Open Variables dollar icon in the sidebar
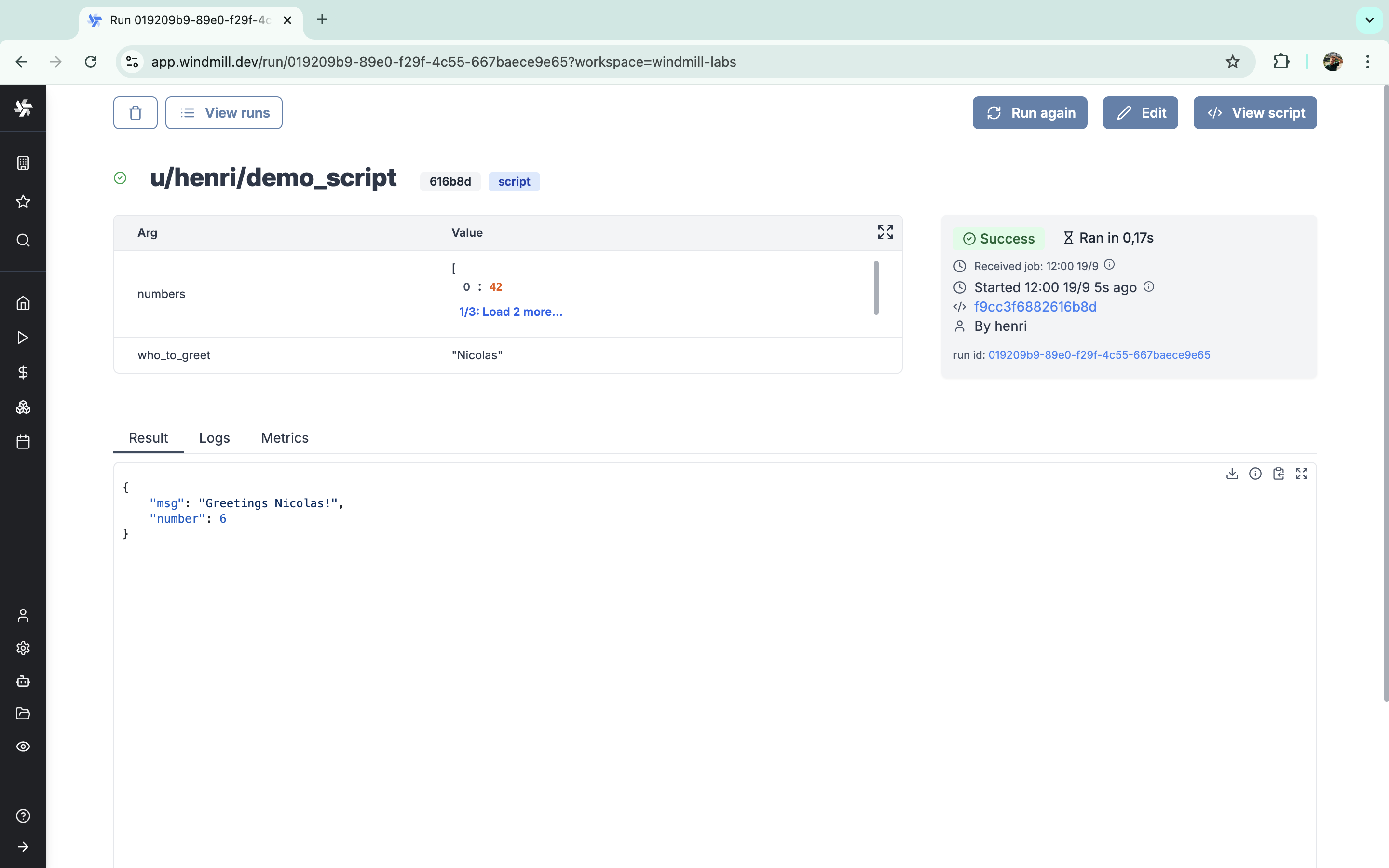Image resolution: width=1389 pixels, height=868 pixels. 23,373
